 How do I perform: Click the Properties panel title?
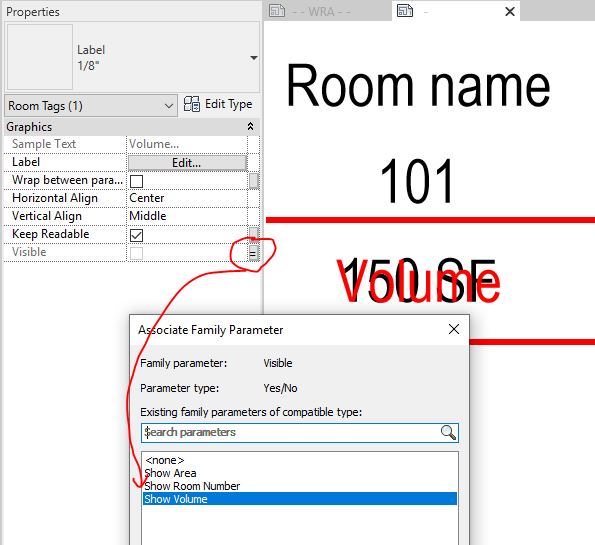tap(33, 12)
